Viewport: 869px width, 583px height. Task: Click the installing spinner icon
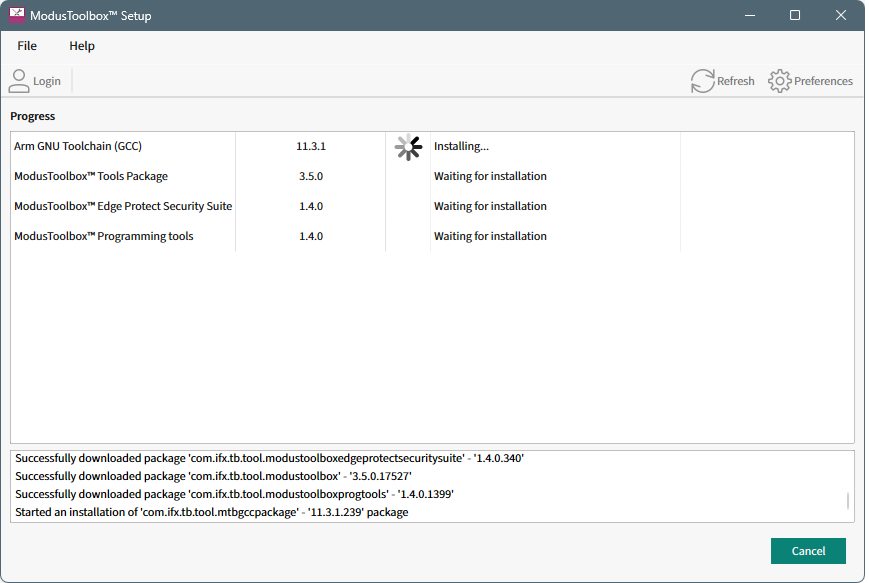tap(408, 147)
